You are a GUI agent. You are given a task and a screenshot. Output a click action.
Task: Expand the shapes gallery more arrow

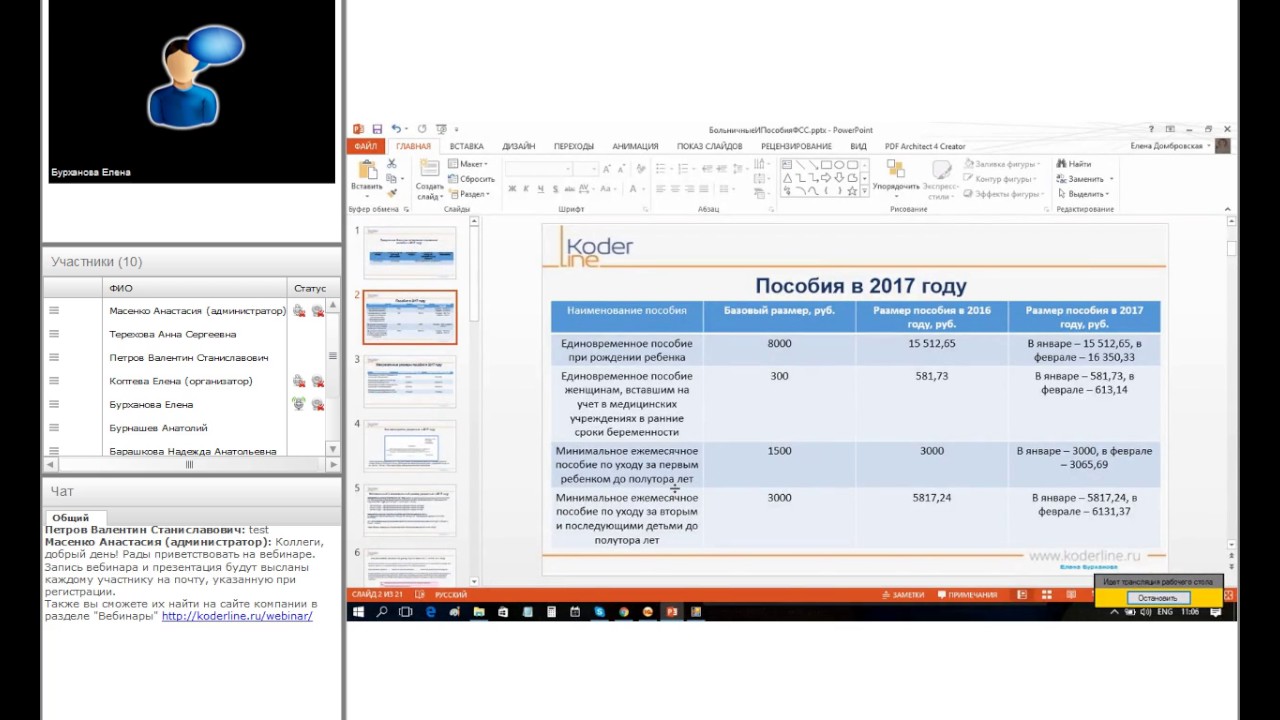coord(863,190)
